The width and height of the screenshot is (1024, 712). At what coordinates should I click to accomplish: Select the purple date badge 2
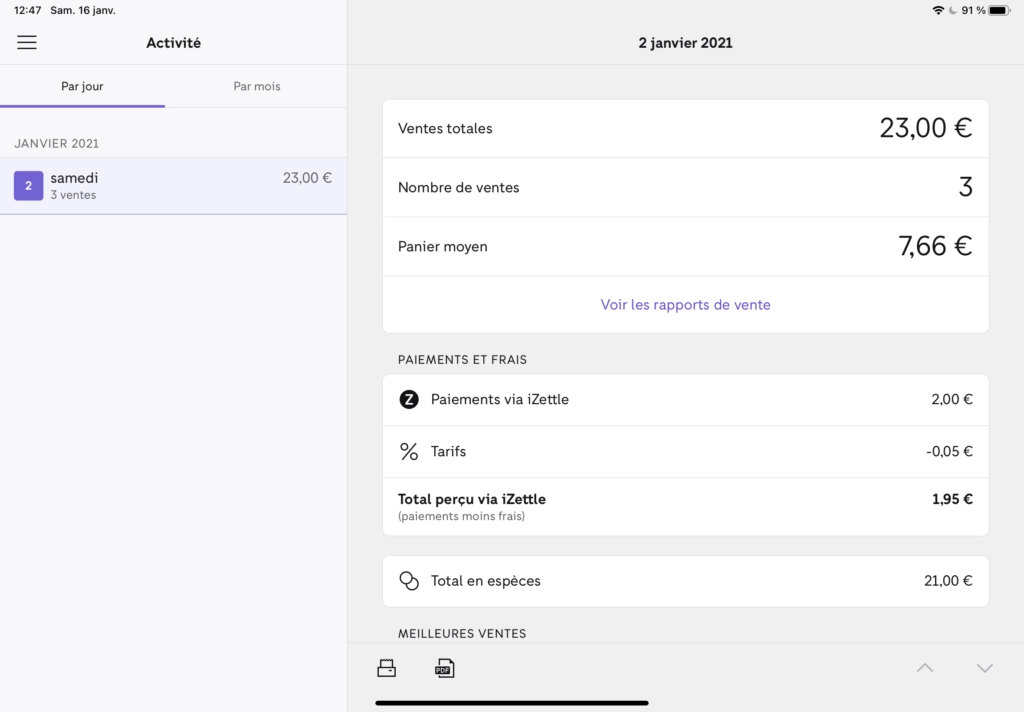(28, 186)
